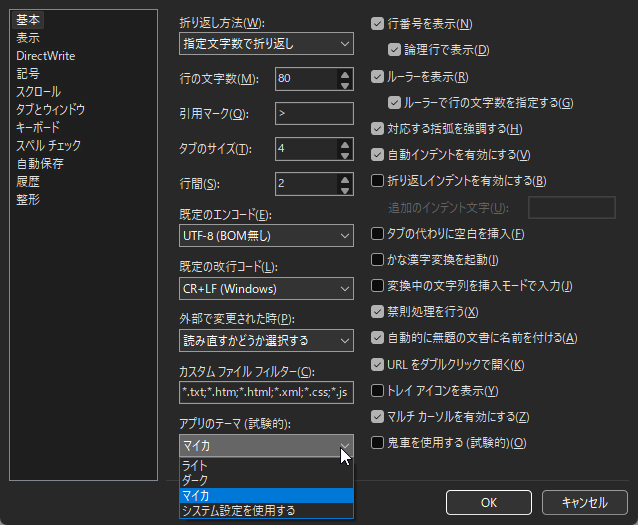Click the 行間 field showing 2

point(306,184)
